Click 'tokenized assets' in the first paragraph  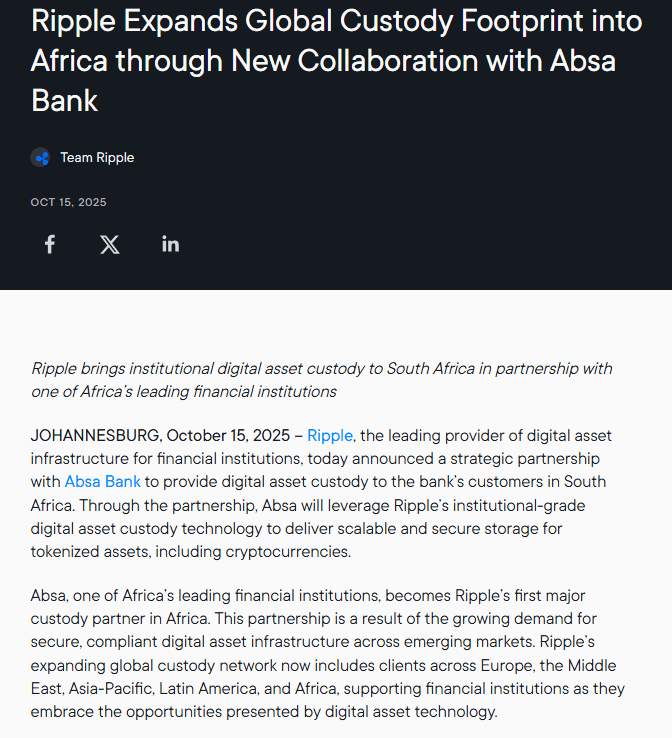point(89,551)
